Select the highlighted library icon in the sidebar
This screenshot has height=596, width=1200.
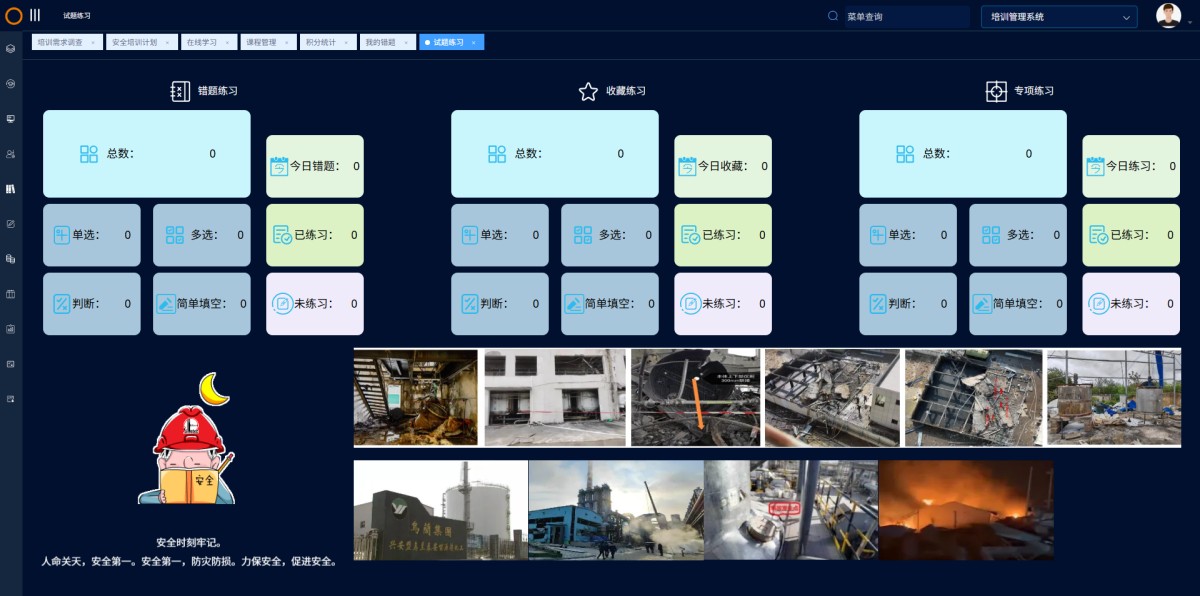point(12,188)
